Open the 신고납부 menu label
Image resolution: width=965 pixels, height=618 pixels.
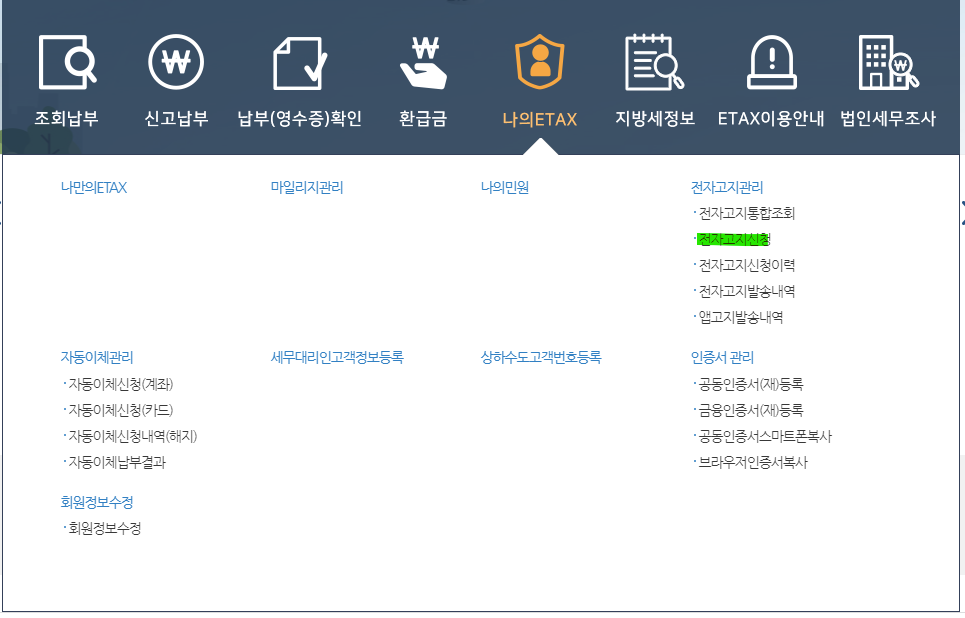(176, 118)
